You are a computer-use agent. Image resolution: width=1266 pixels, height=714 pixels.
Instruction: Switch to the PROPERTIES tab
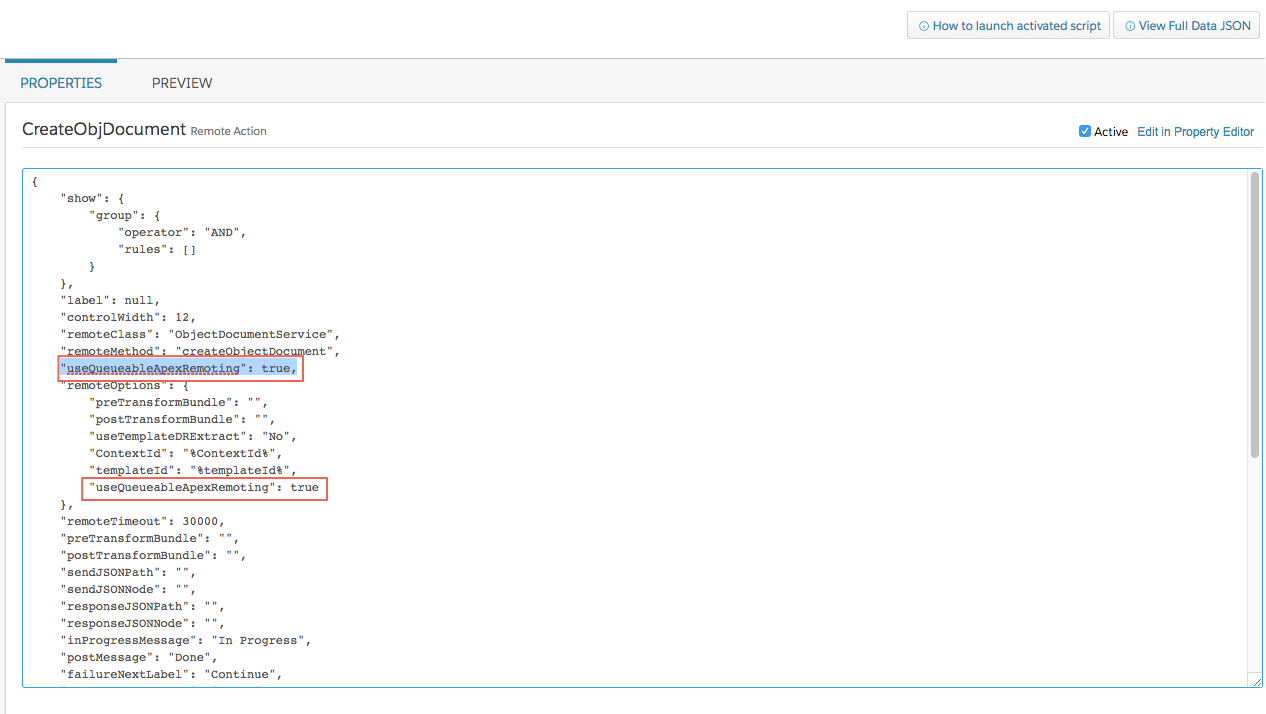[x=61, y=83]
